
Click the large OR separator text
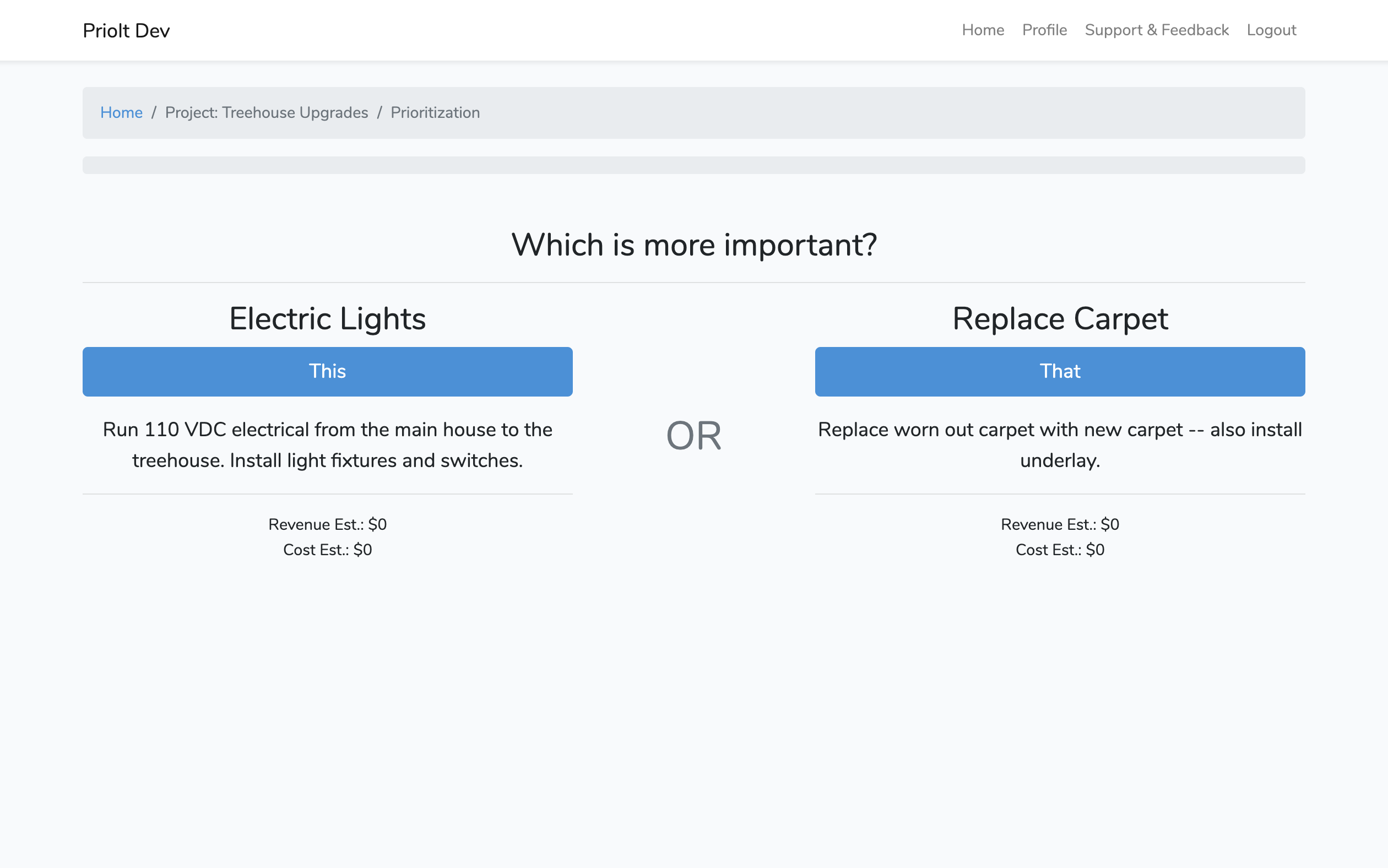coord(693,436)
